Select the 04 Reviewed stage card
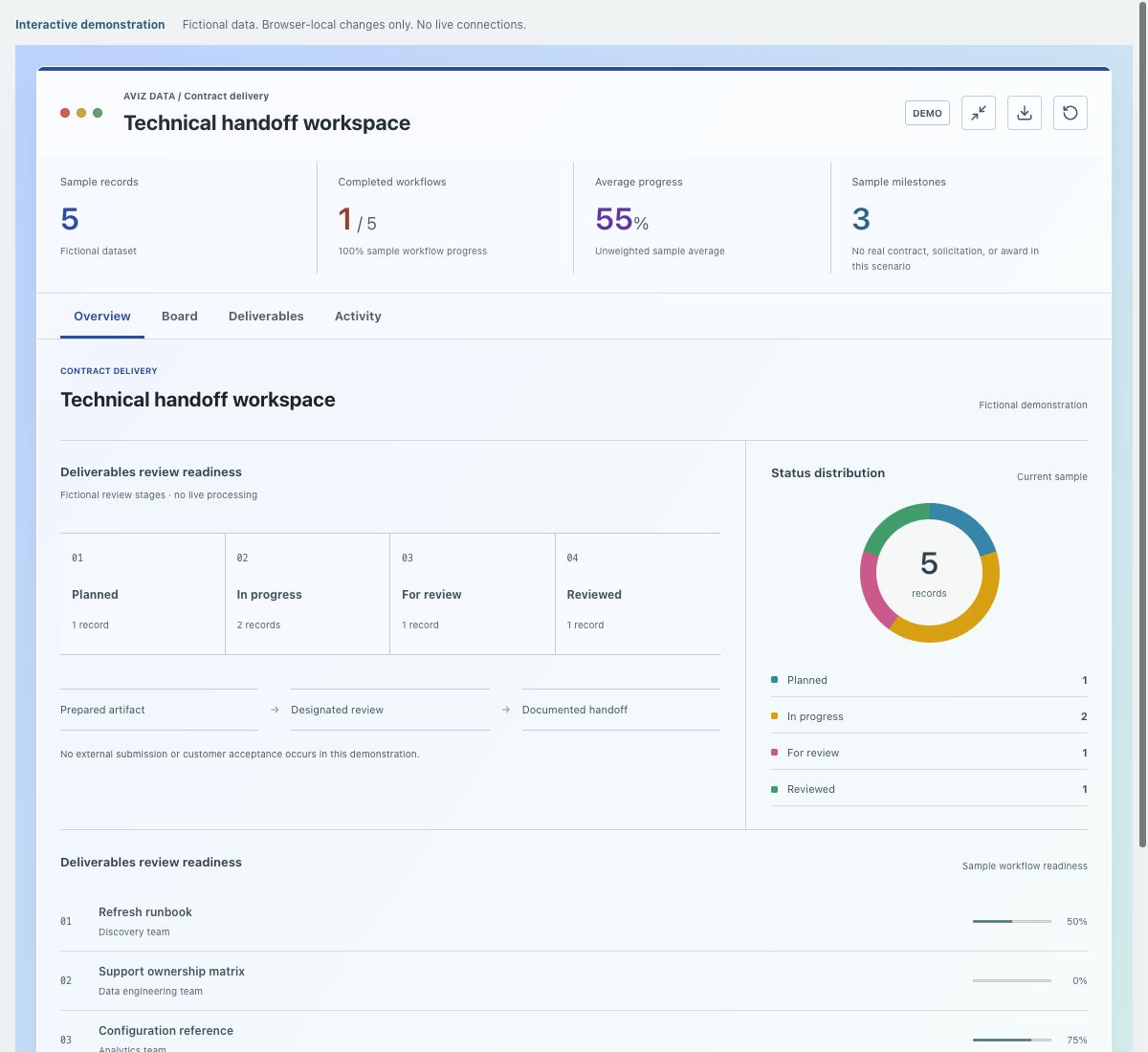The image size is (1148, 1052). [x=638, y=594]
